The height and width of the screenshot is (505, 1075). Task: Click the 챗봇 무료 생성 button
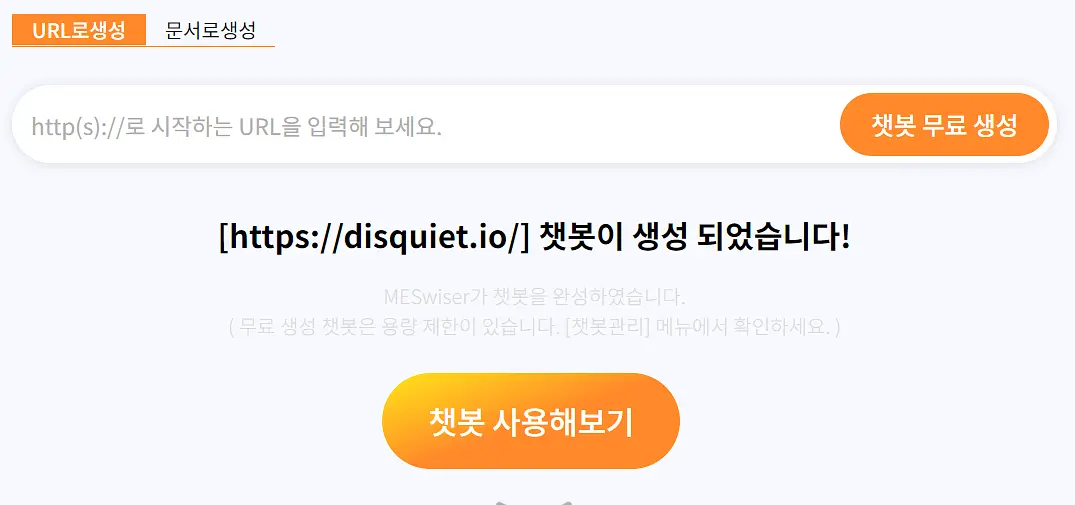coord(944,125)
